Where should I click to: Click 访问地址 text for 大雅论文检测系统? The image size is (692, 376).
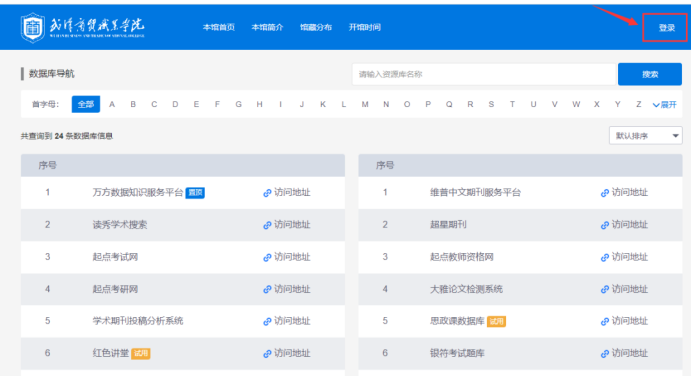point(630,289)
